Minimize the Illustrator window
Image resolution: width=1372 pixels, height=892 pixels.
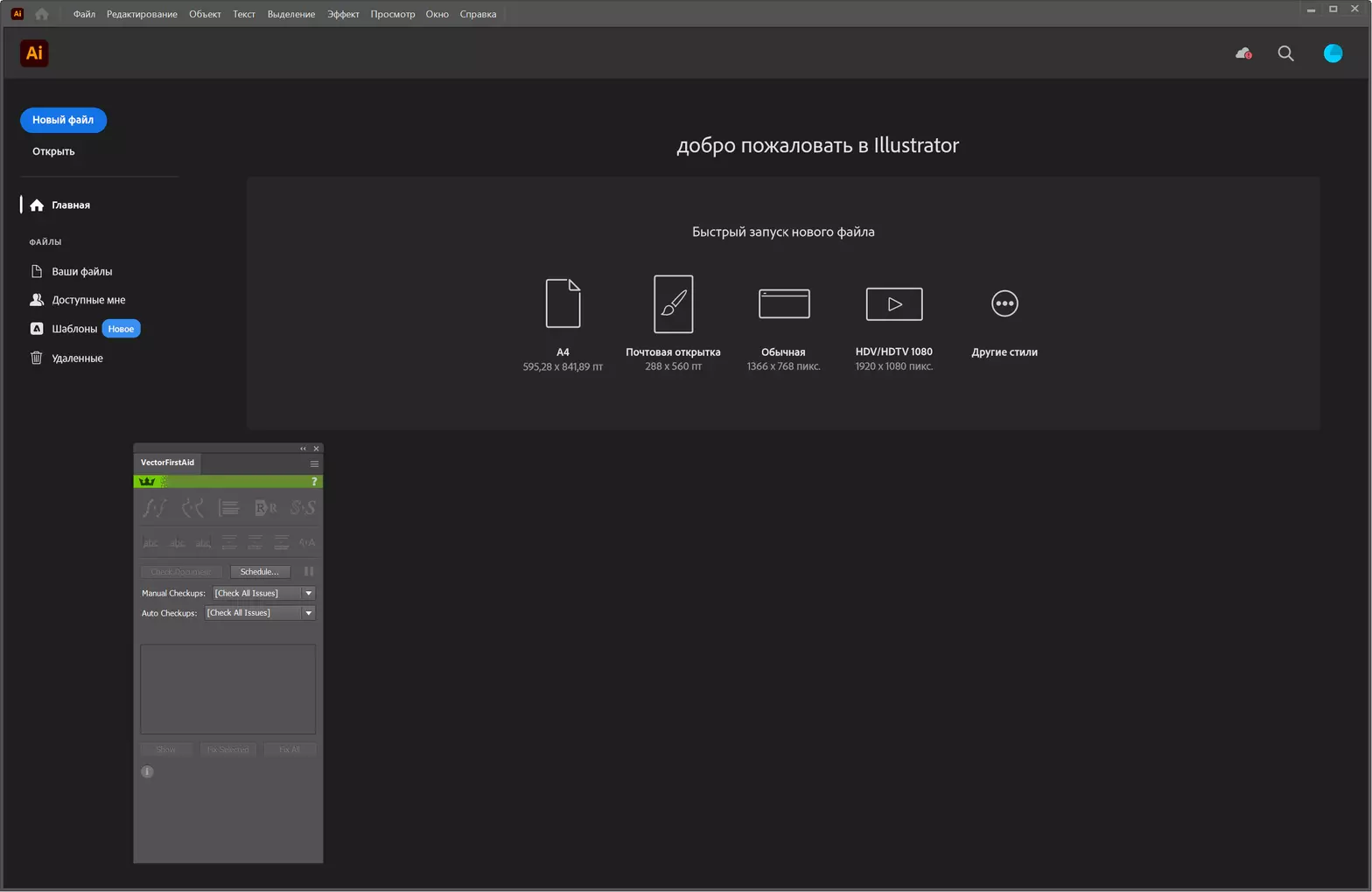pyautogui.click(x=1311, y=10)
